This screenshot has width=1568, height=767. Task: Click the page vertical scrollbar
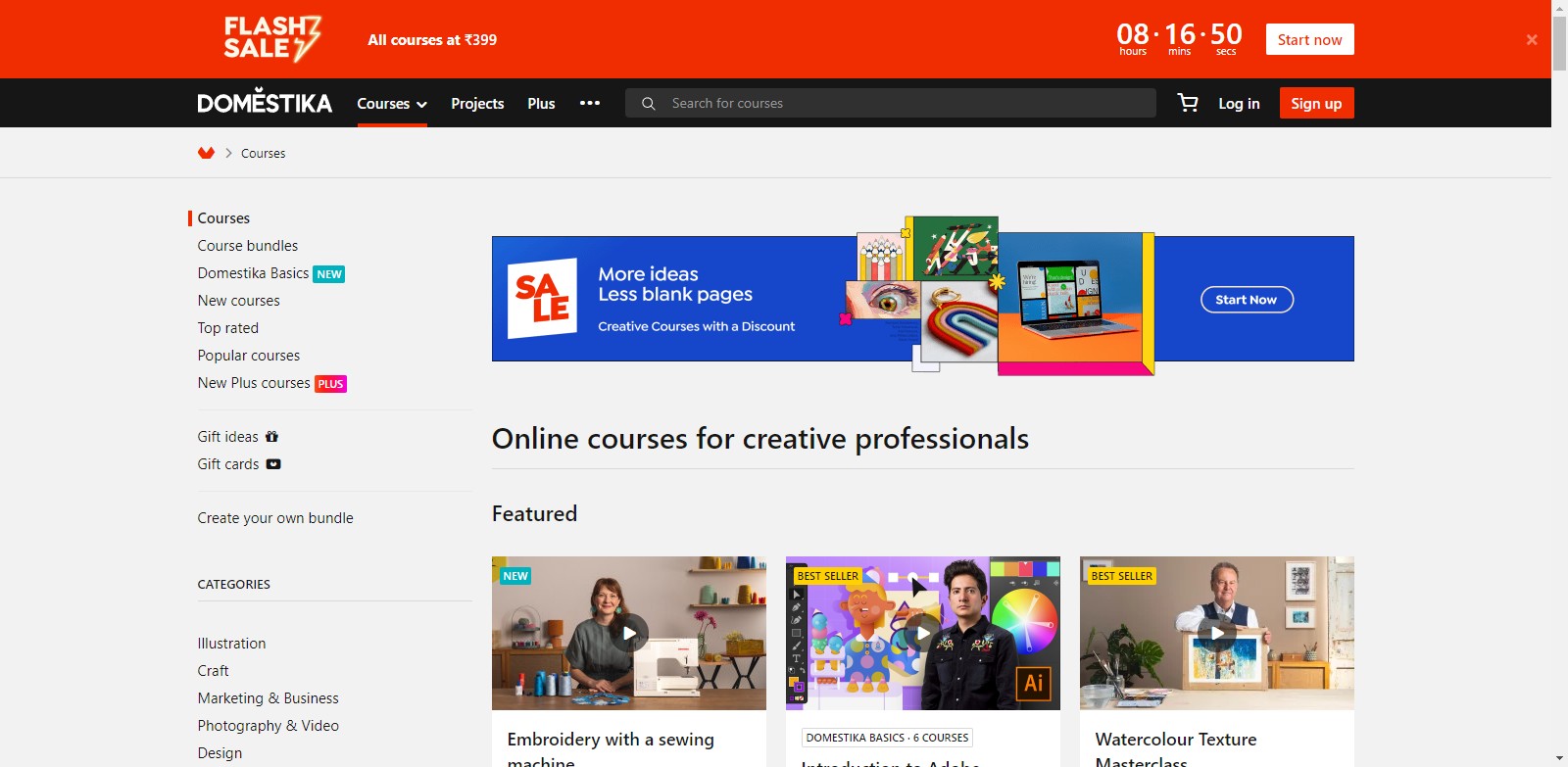click(x=1559, y=392)
